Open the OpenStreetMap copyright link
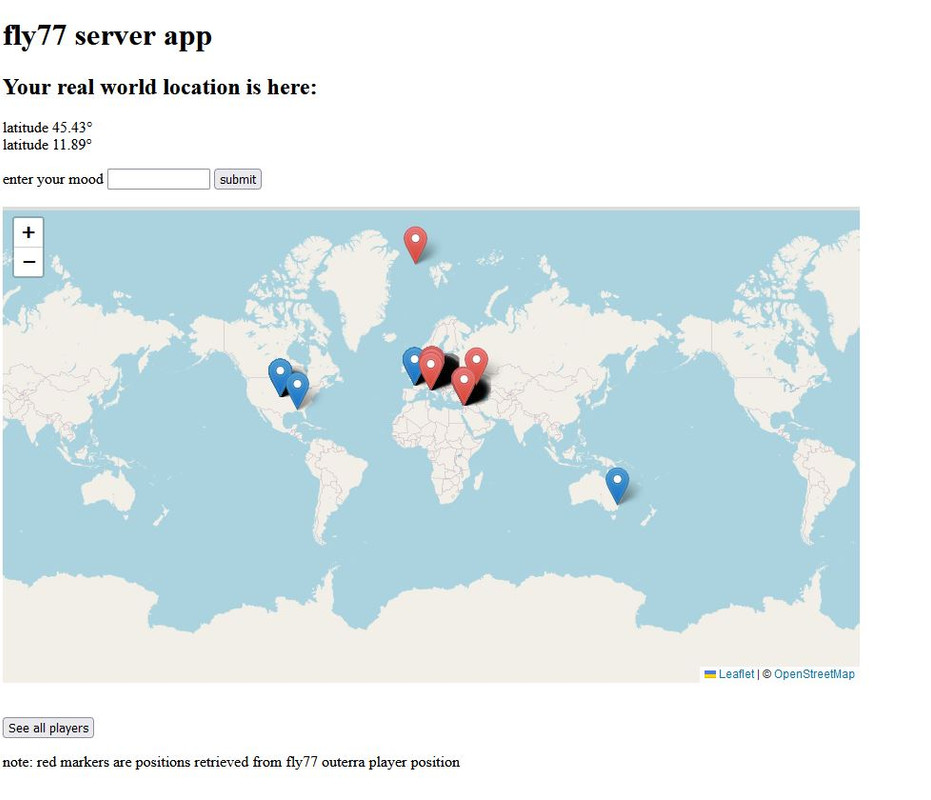This screenshot has width=931, height=800. (814, 673)
